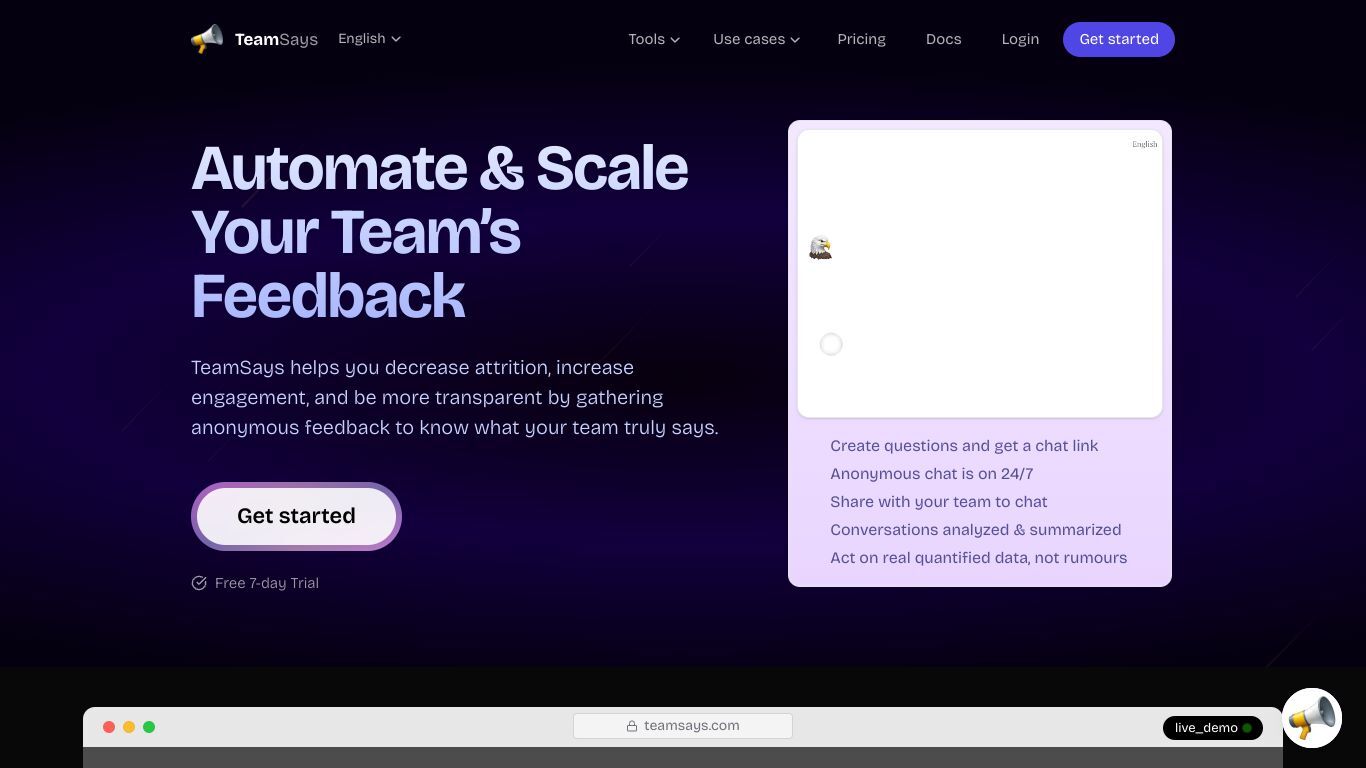Screen dimensions: 1366x768
Task: Click the yellow dot in demo window
Action: pos(129,727)
